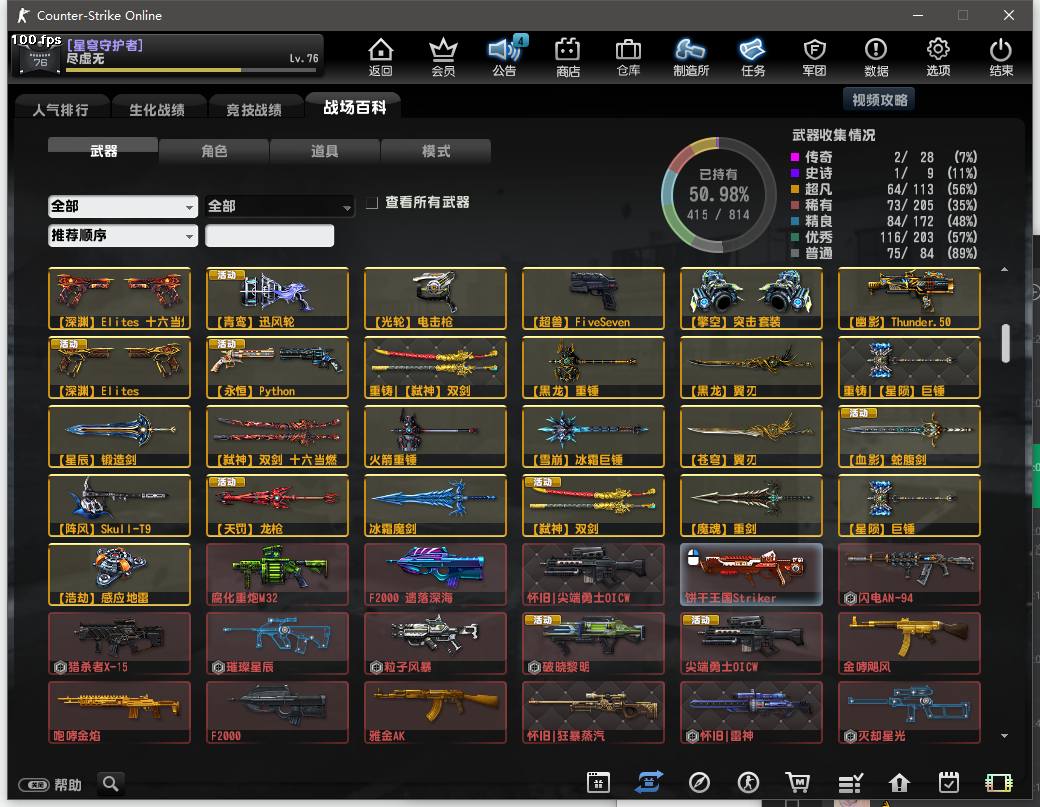The width and height of the screenshot is (1040, 807).
Task: Expand the second dark 全部 dropdown
Action: click(279, 207)
